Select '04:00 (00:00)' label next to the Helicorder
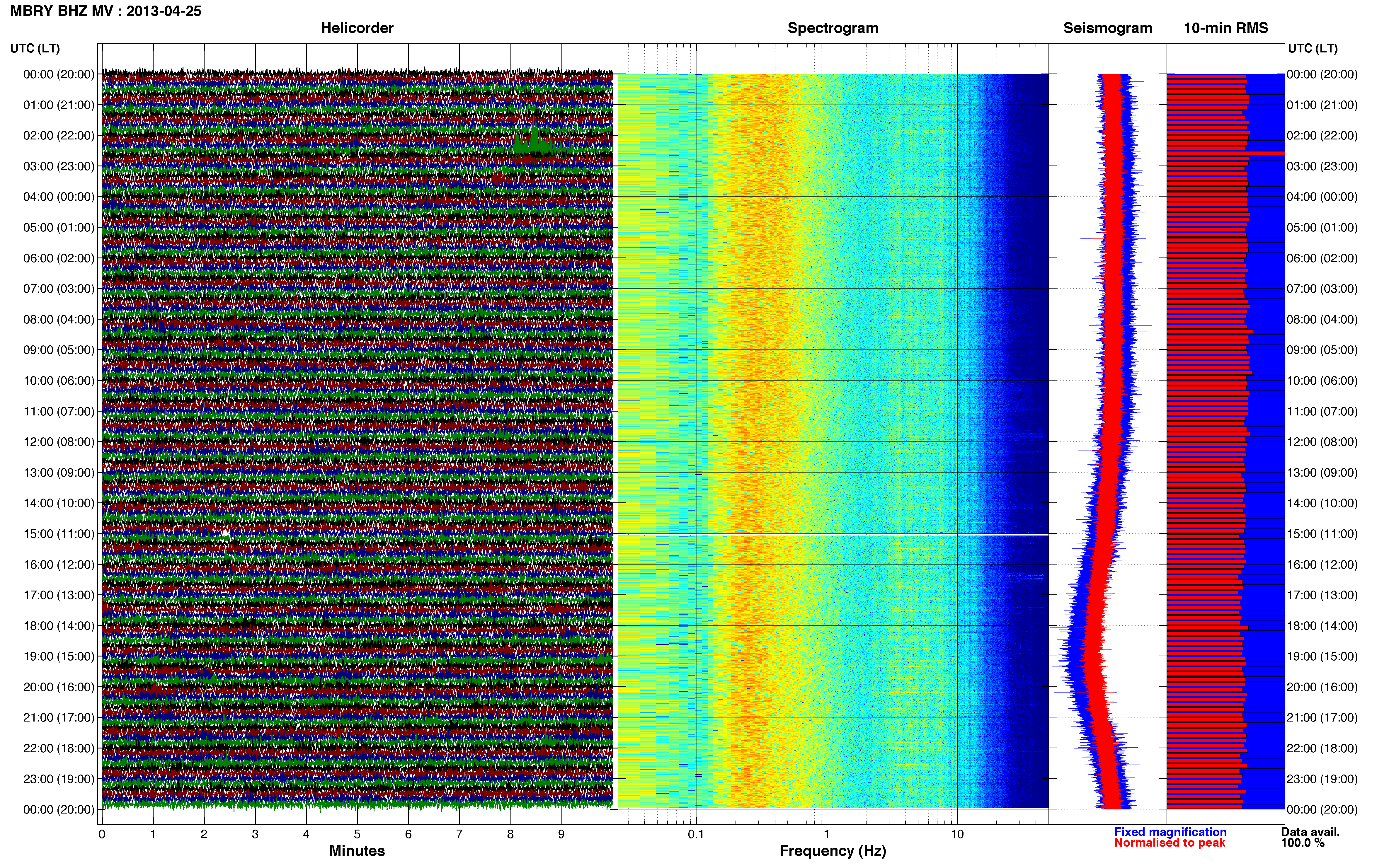Viewport: 1389px width, 868px height. tap(59, 197)
